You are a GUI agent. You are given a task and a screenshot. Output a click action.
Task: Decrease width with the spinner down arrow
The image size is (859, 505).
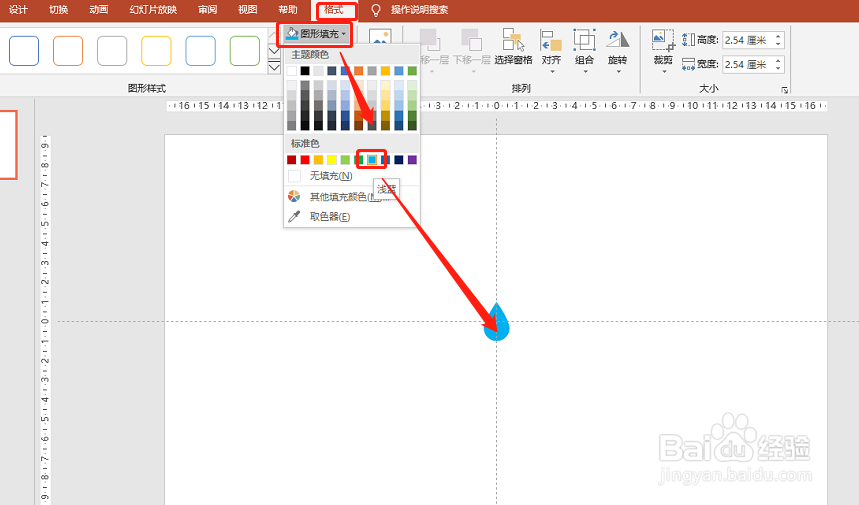(x=778, y=68)
